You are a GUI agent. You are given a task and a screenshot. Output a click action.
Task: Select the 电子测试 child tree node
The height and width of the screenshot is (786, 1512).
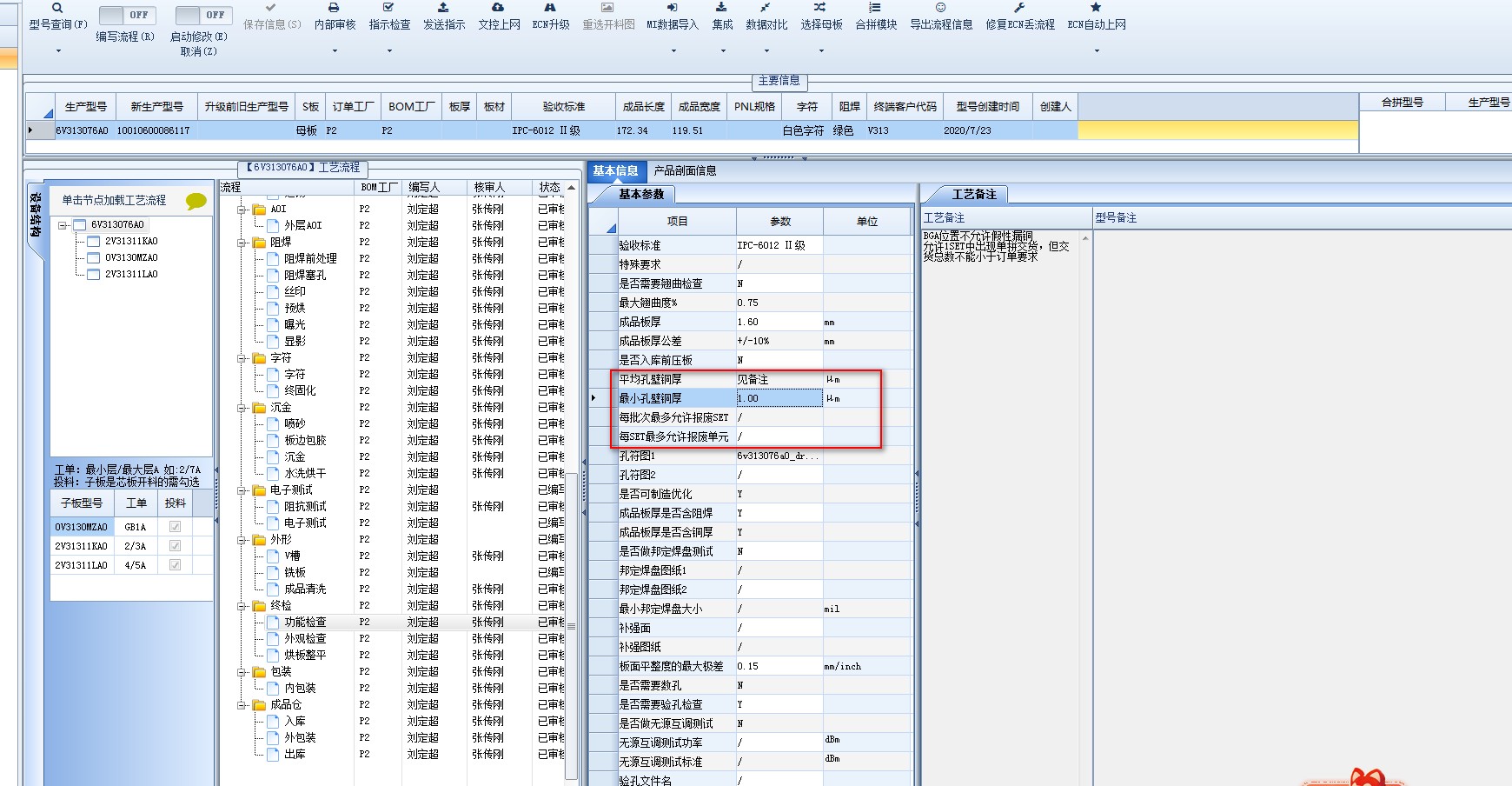(x=305, y=523)
